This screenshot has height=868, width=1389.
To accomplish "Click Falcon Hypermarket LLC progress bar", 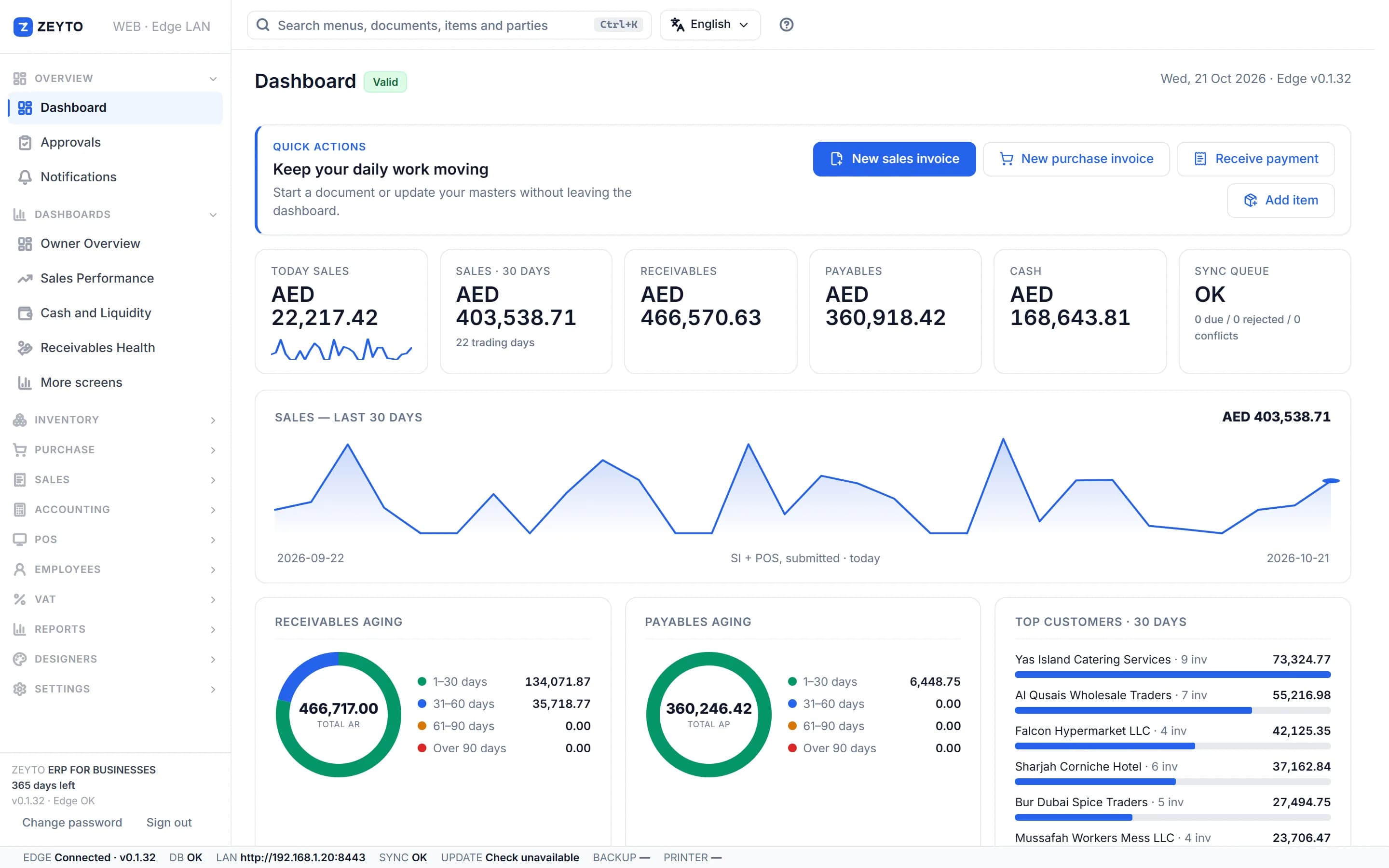I will [1172, 746].
